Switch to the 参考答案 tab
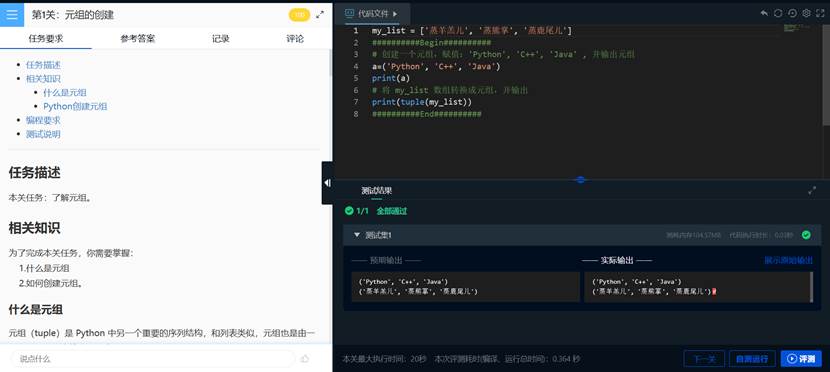Viewport: 830px width, 372px height. point(138,38)
